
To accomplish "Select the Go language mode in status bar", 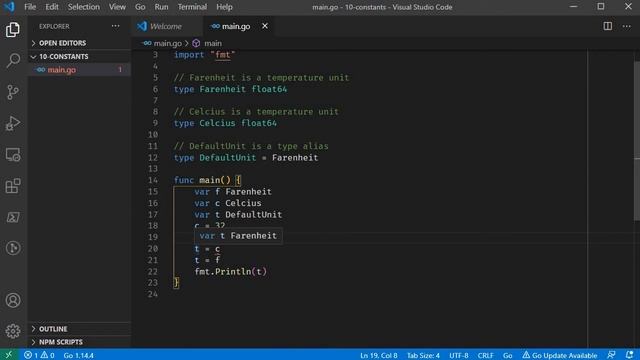I will (507, 355).
